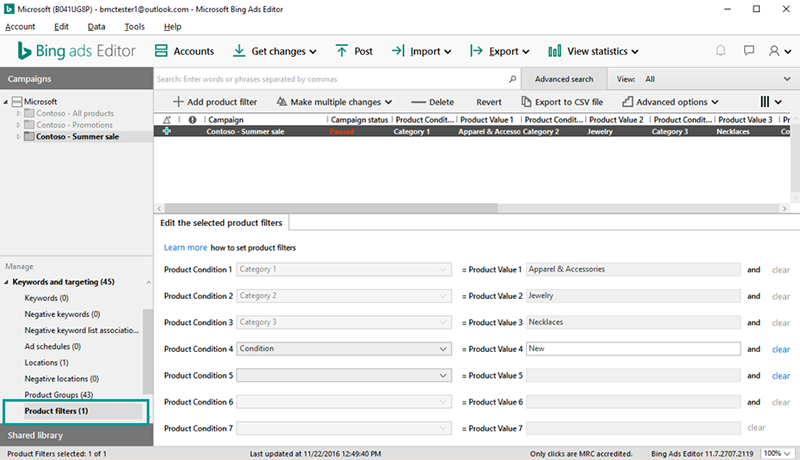Open the 100% zoom dropdown
Image resolution: width=800 pixels, height=460 pixels.
click(x=777, y=453)
